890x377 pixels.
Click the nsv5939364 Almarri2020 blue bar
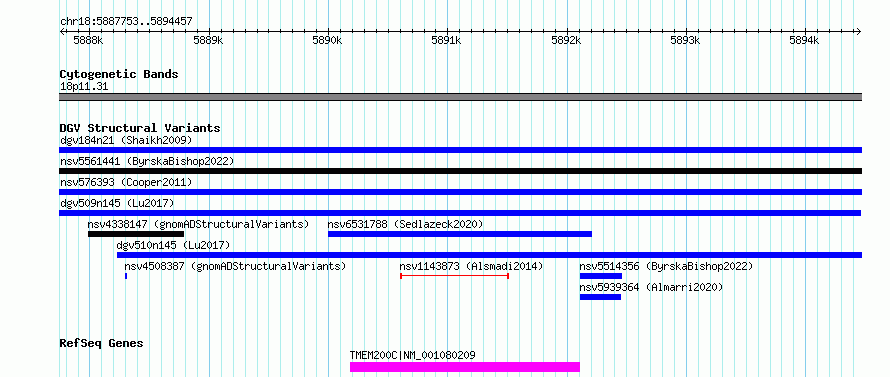[x=600, y=297]
